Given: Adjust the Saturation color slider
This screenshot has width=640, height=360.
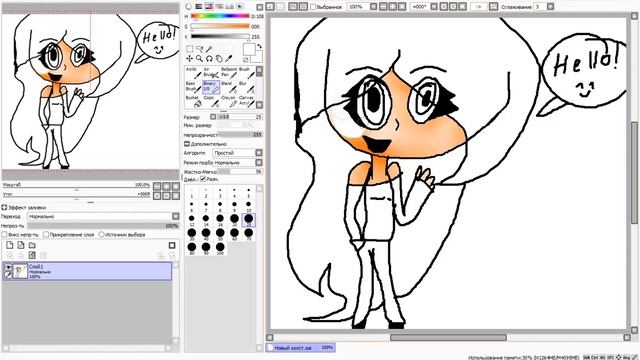Looking at the screenshot, I should click(x=220, y=27).
